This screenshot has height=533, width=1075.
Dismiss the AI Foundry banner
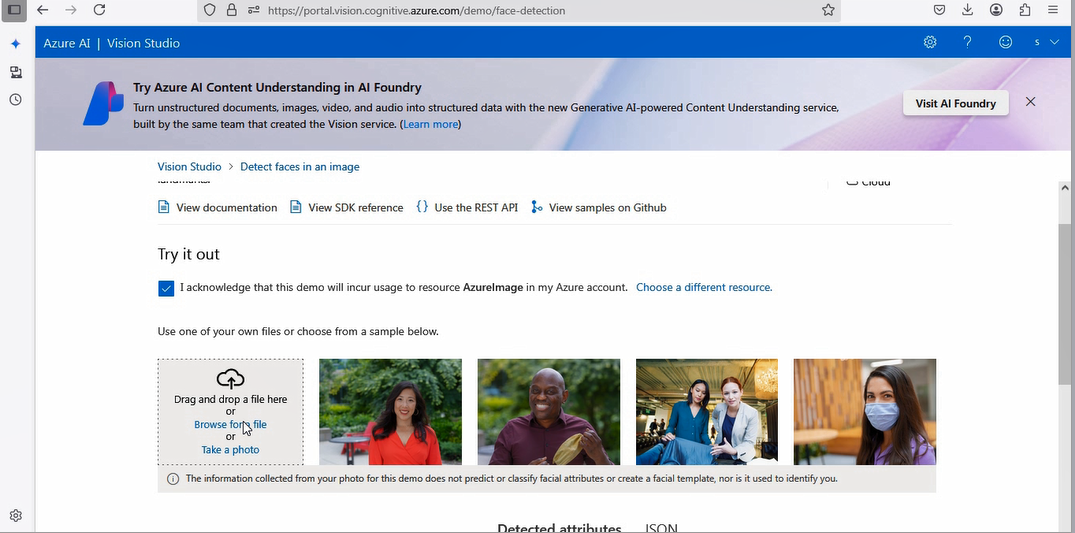pos(1030,102)
